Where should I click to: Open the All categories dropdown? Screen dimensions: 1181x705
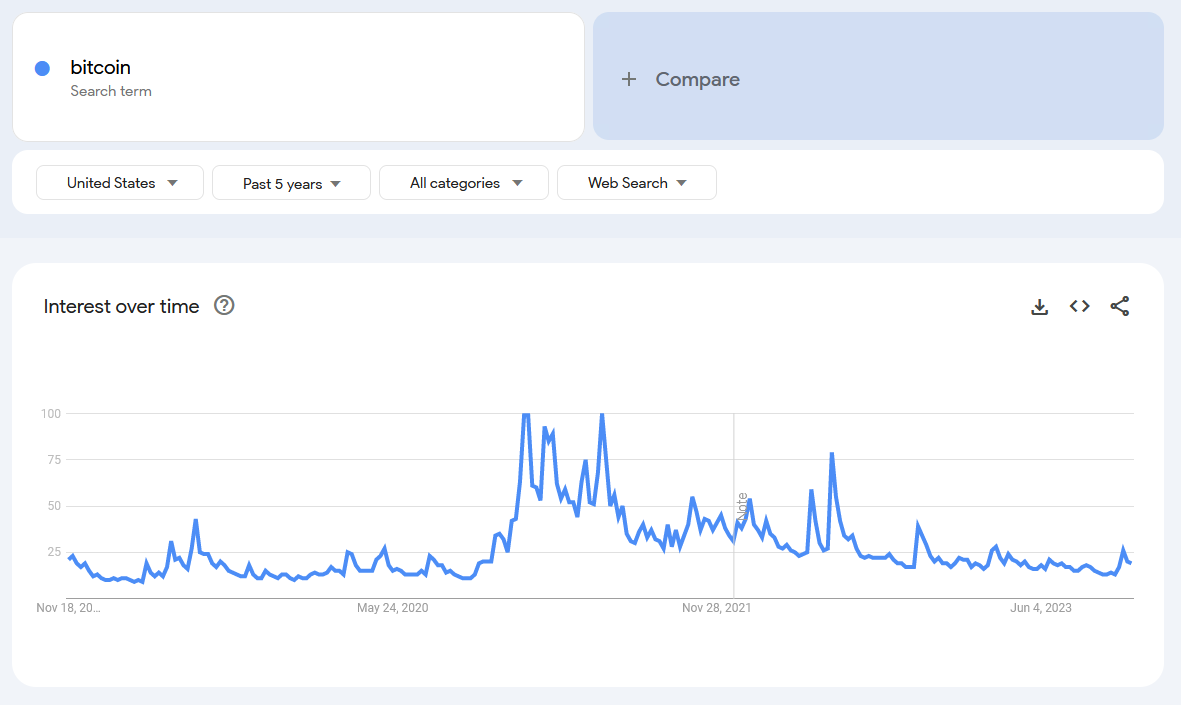point(464,183)
